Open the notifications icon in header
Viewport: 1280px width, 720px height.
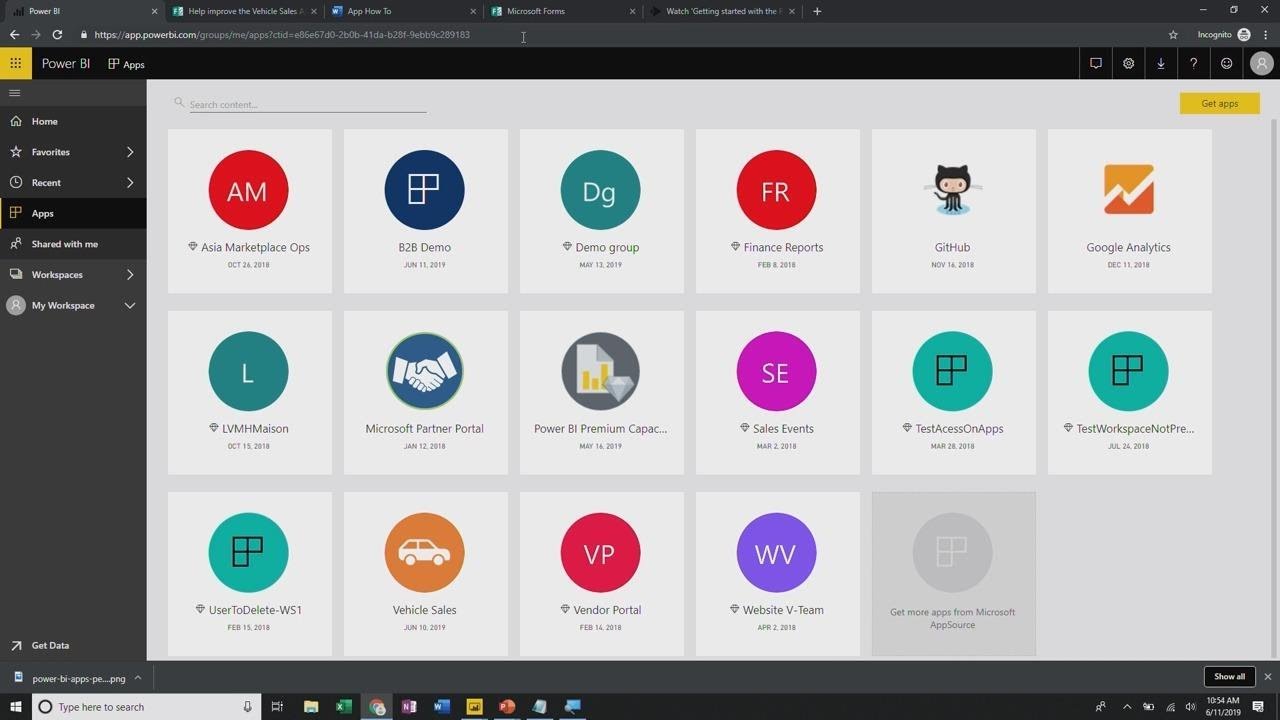click(1096, 63)
